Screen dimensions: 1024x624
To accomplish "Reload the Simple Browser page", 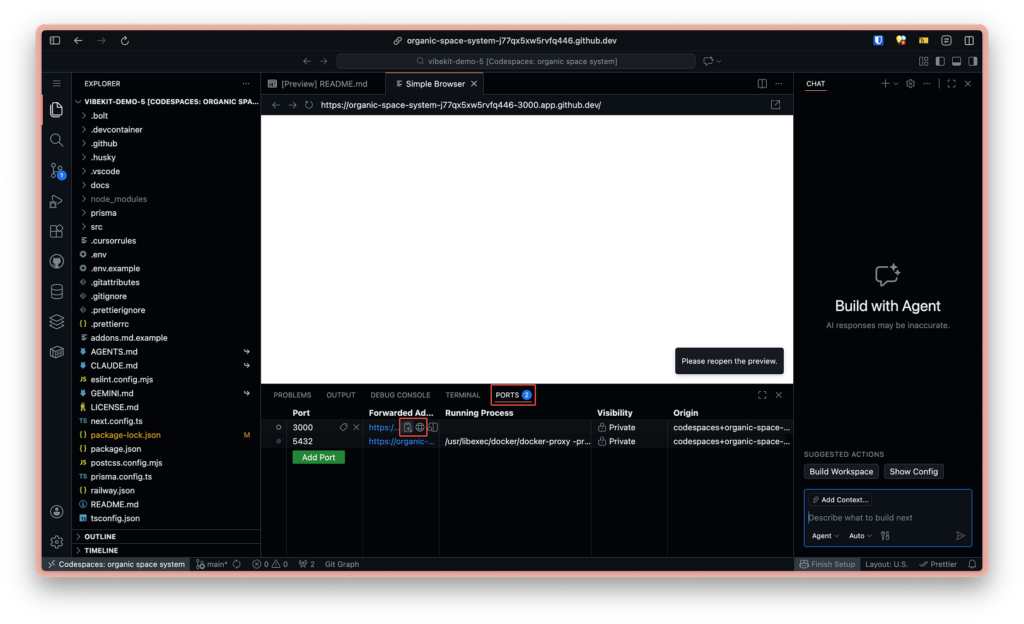I will pyautogui.click(x=309, y=105).
